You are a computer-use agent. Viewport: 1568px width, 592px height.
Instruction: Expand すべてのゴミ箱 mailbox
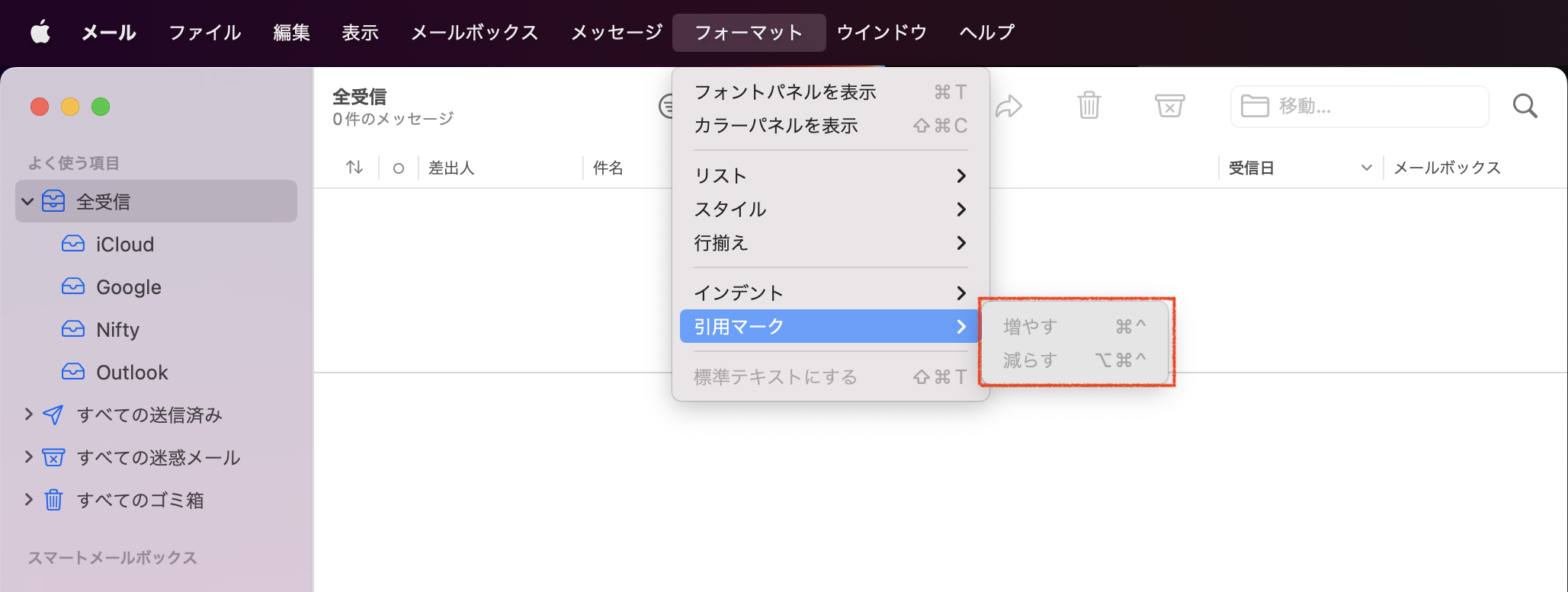29,500
